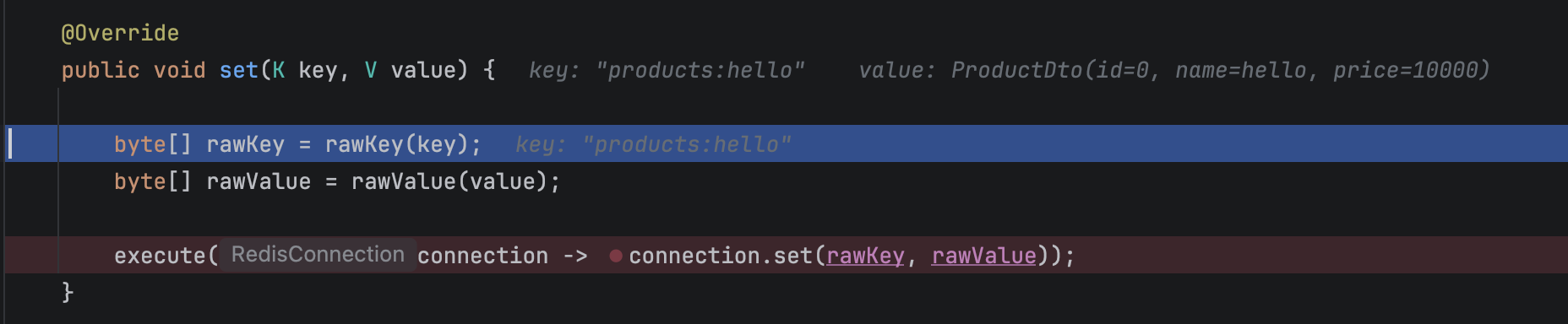Click the underlined rawKey argument in connection.set

(865, 256)
